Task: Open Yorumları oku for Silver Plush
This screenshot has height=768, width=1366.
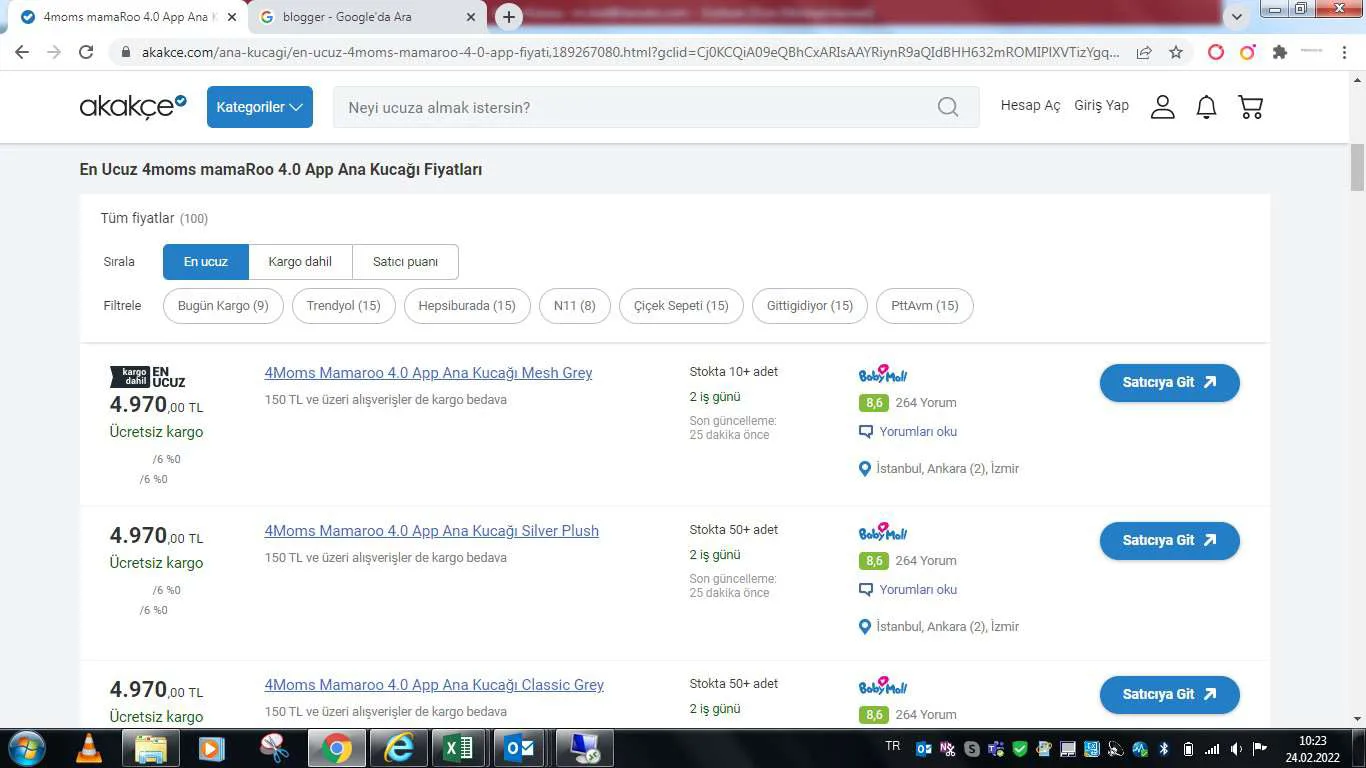Action: tap(908, 590)
